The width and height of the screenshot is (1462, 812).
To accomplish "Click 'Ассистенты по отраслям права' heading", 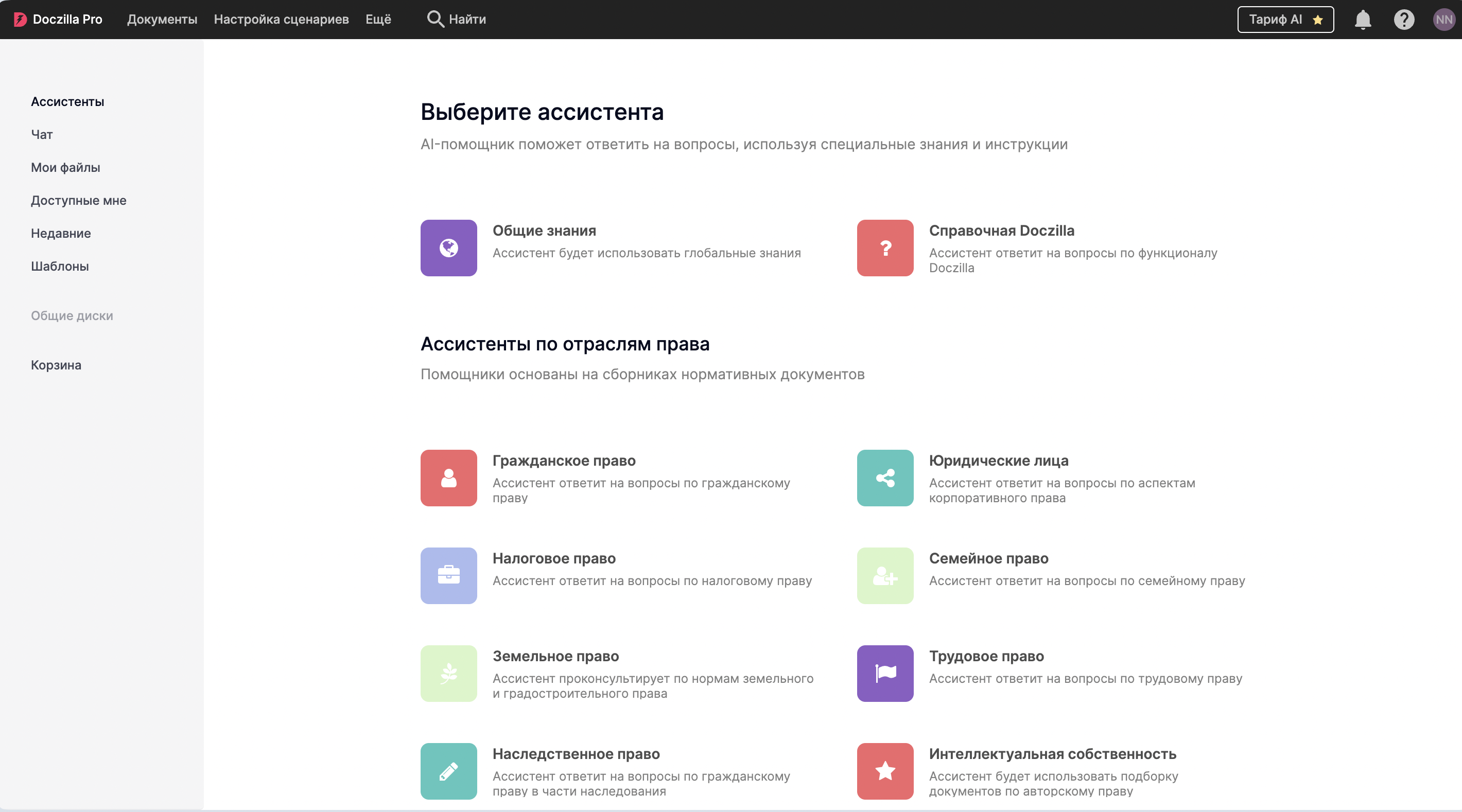I will click(565, 344).
